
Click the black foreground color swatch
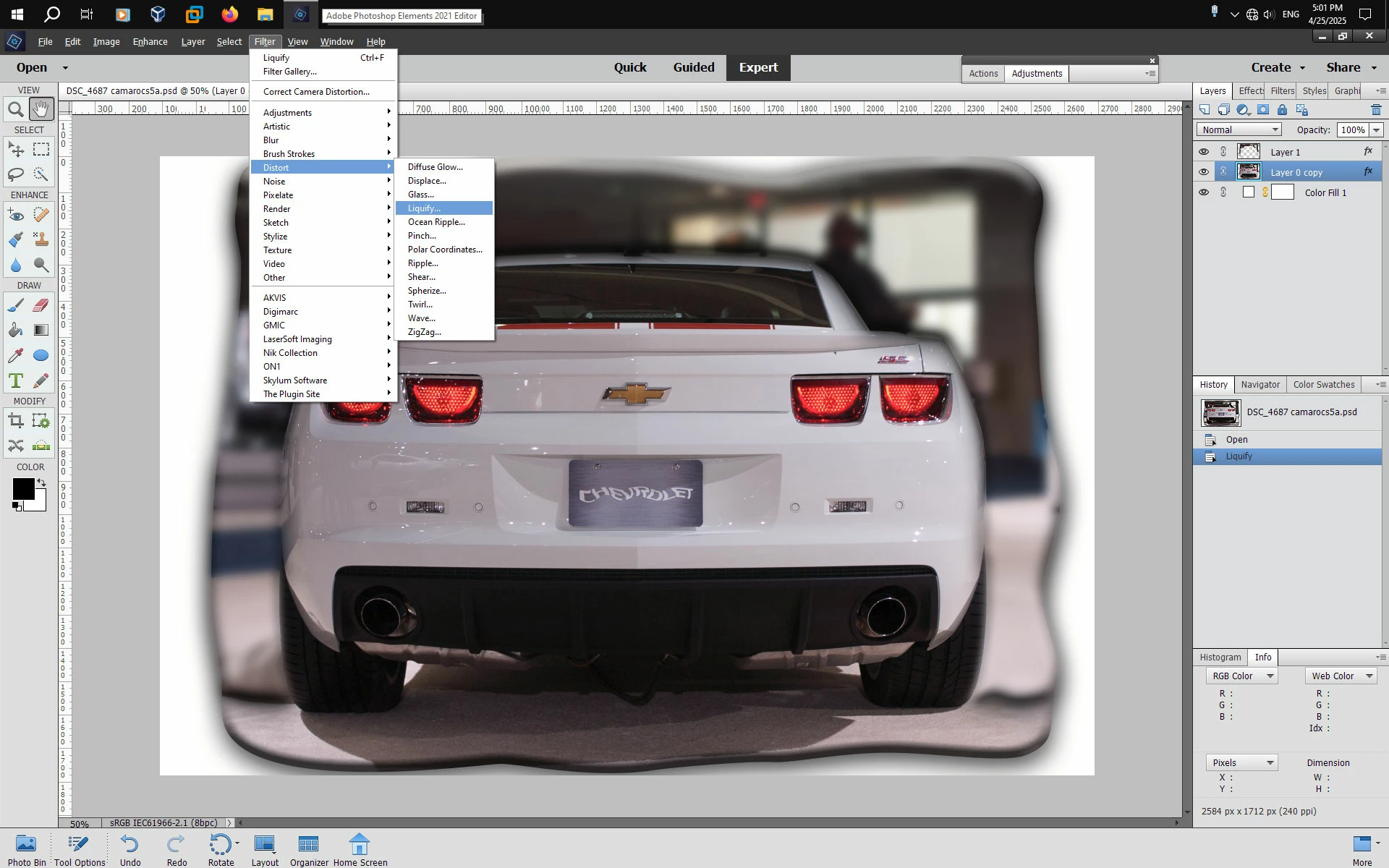(22, 489)
